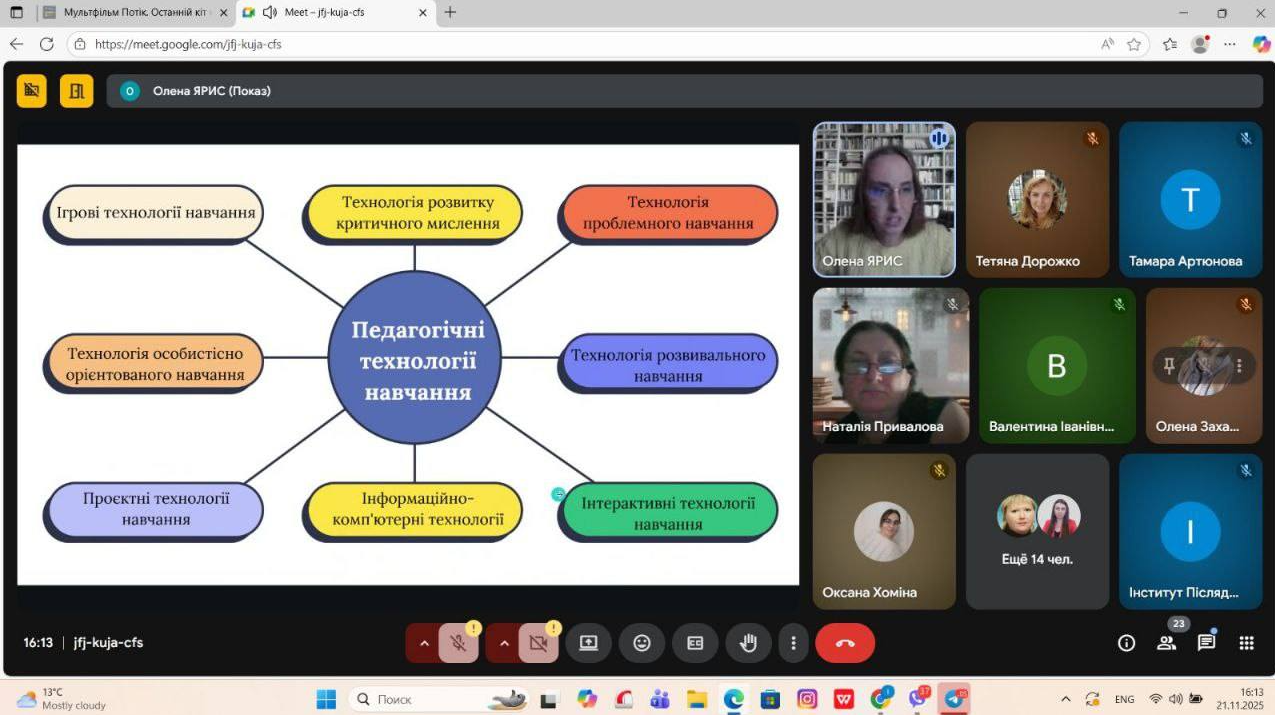Screen dimensions: 1275x715
Task: Leave the call with red hang-up button
Action: [845, 643]
